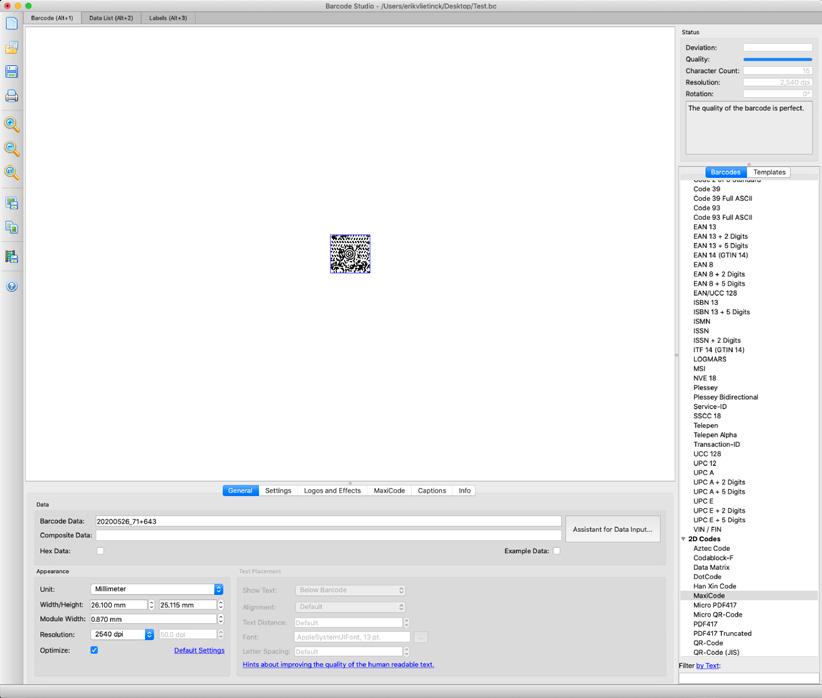Create a new barcode document
Viewport: 822px width, 698px height.
click(12, 24)
